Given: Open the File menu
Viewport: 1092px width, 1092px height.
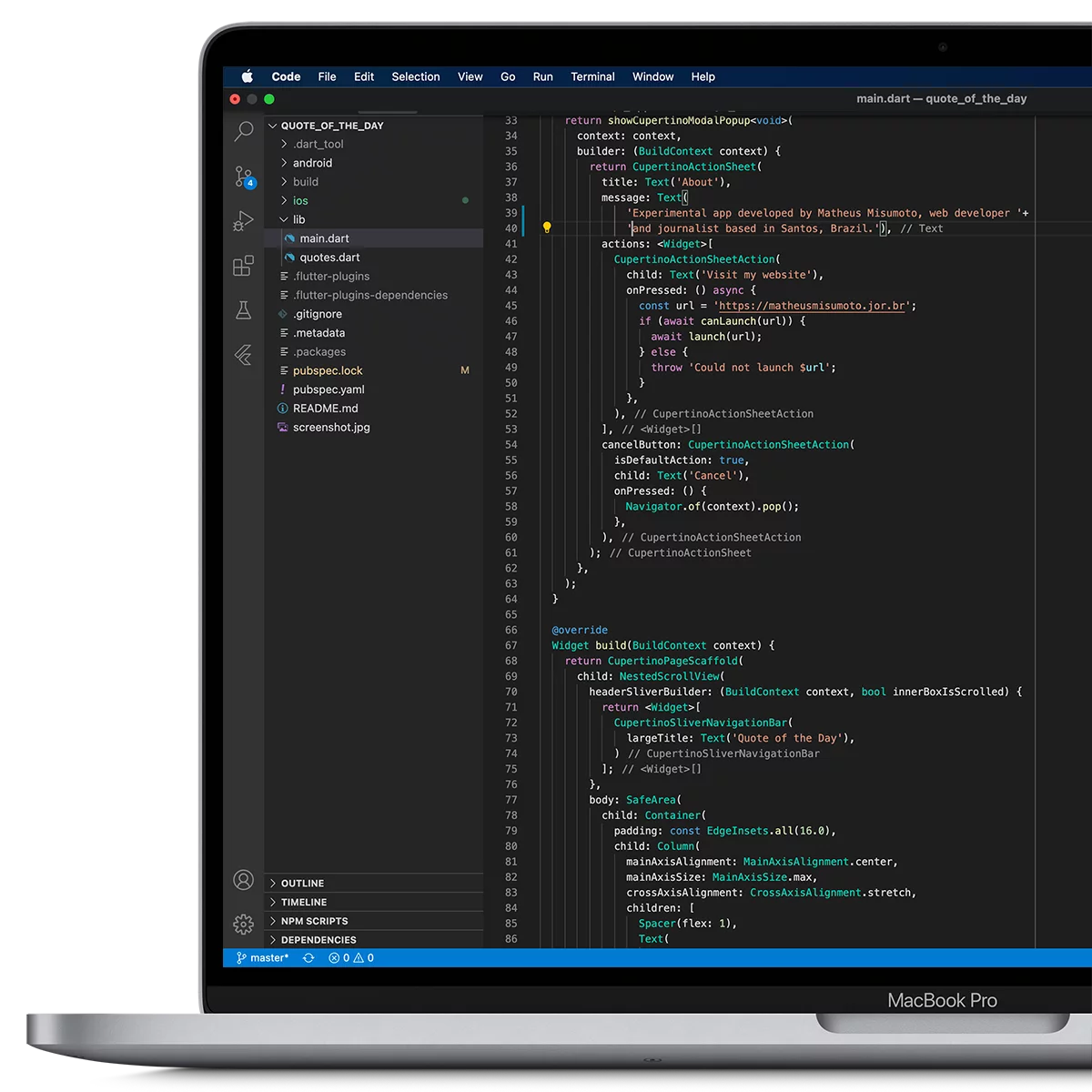Looking at the screenshot, I should click(327, 76).
